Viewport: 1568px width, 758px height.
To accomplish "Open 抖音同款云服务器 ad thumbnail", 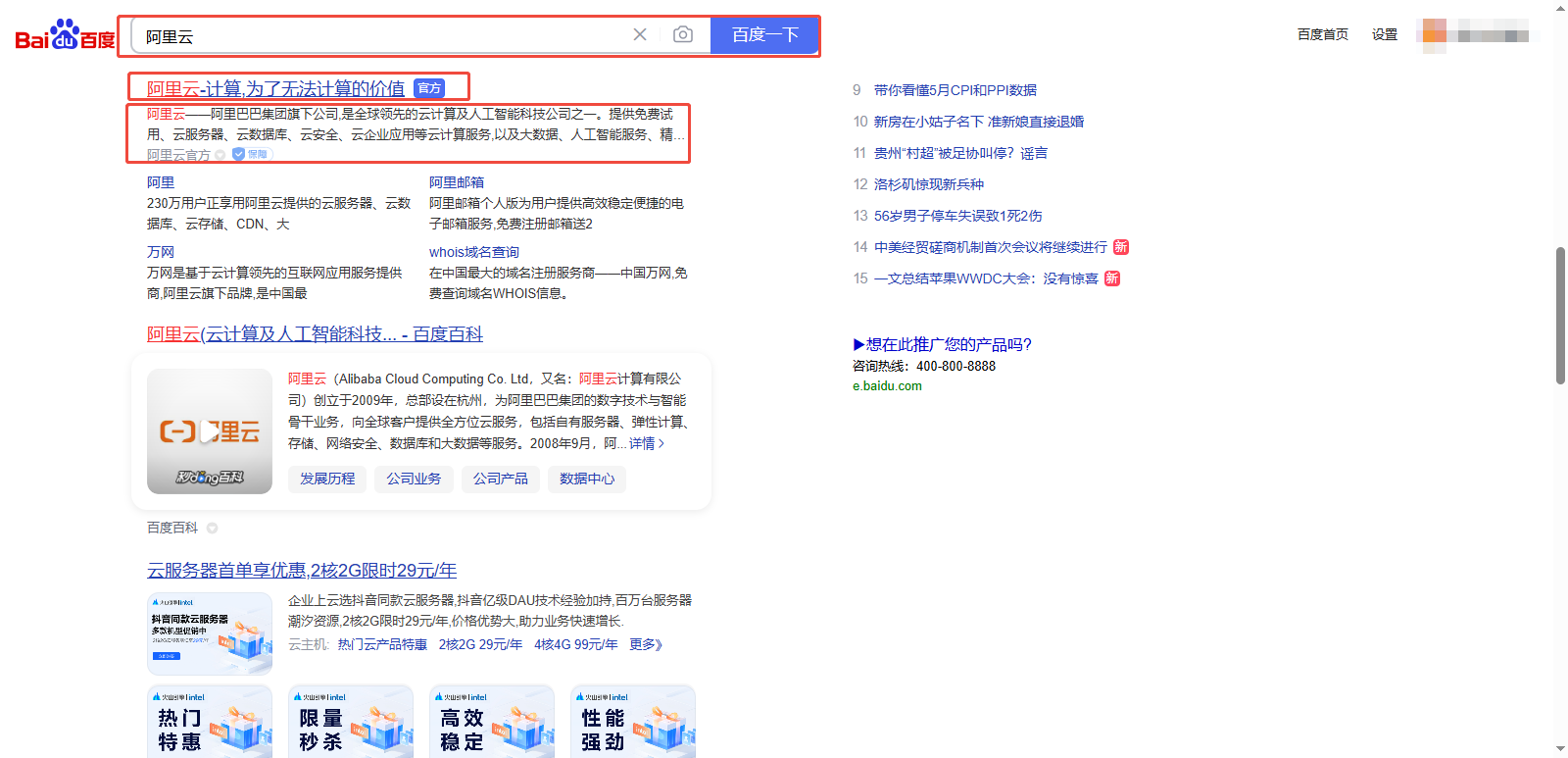I will point(210,633).
